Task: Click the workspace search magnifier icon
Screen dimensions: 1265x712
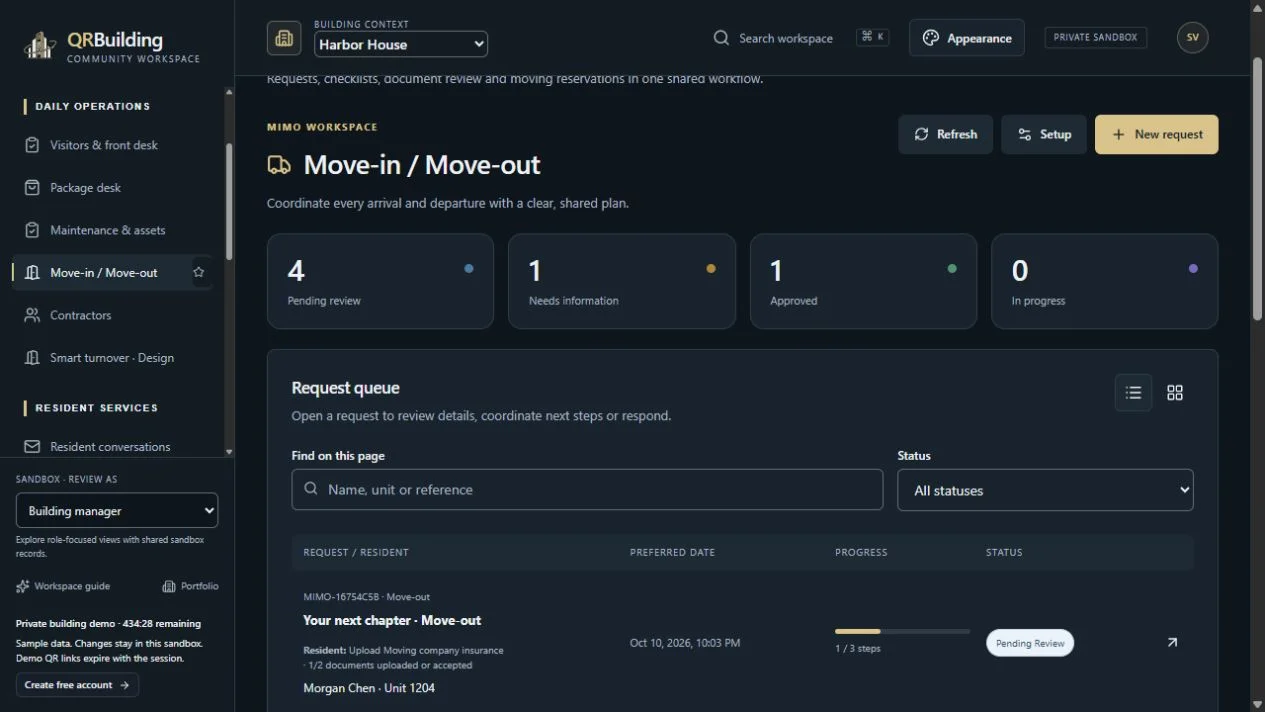Action: pyautogui.click(x=721, y=38)
